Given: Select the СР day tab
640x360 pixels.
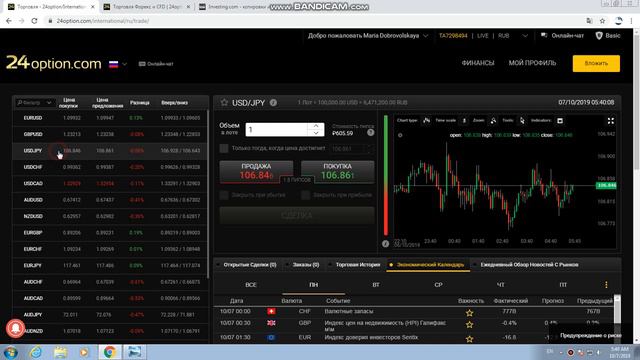Looking at the screenshot, I should [x=438, y=285].
